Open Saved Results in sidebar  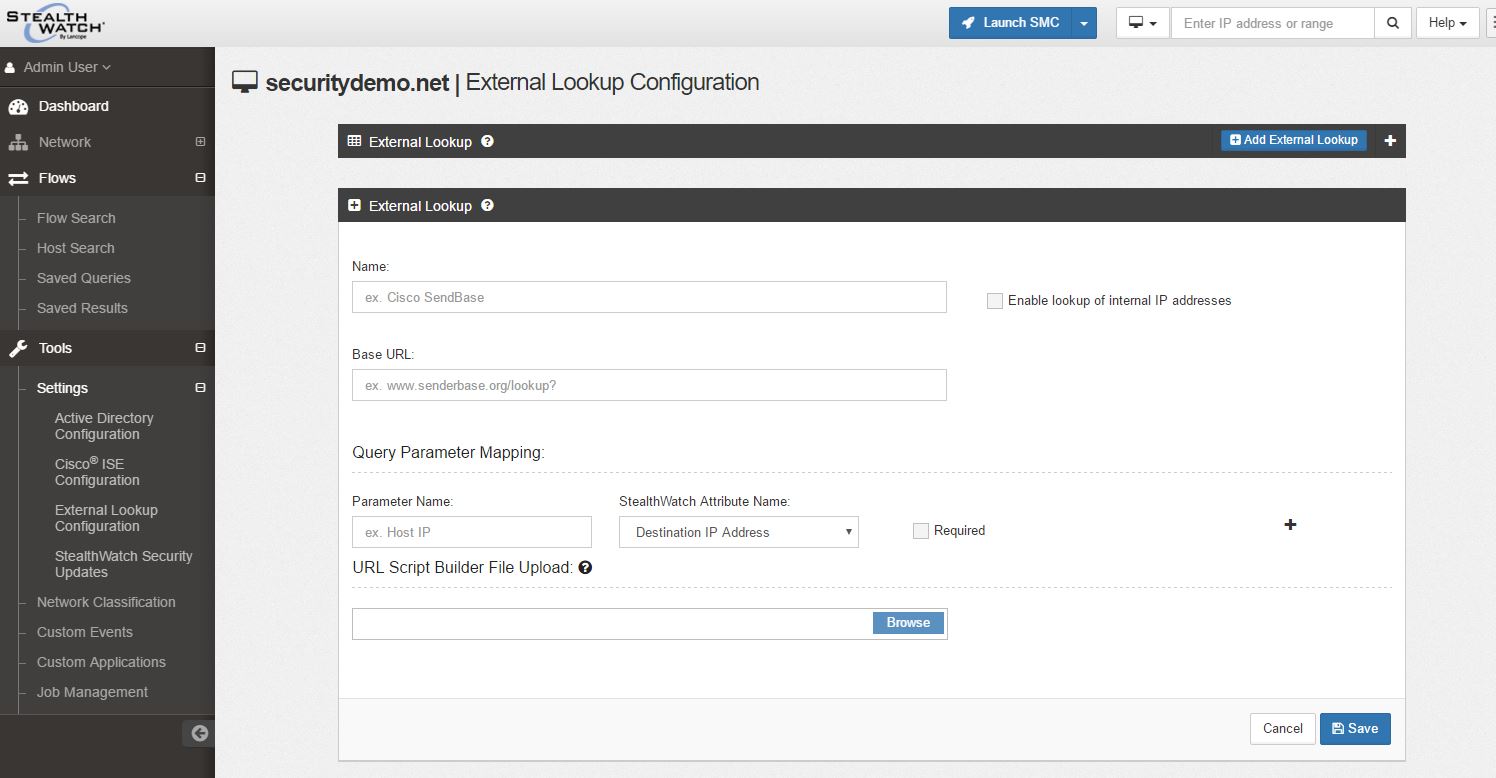(x=82, y=308)
